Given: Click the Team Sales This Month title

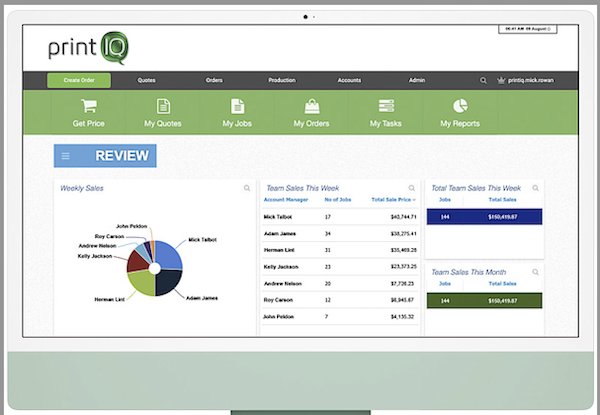Looking at the screenshot, I should (469, 272).
